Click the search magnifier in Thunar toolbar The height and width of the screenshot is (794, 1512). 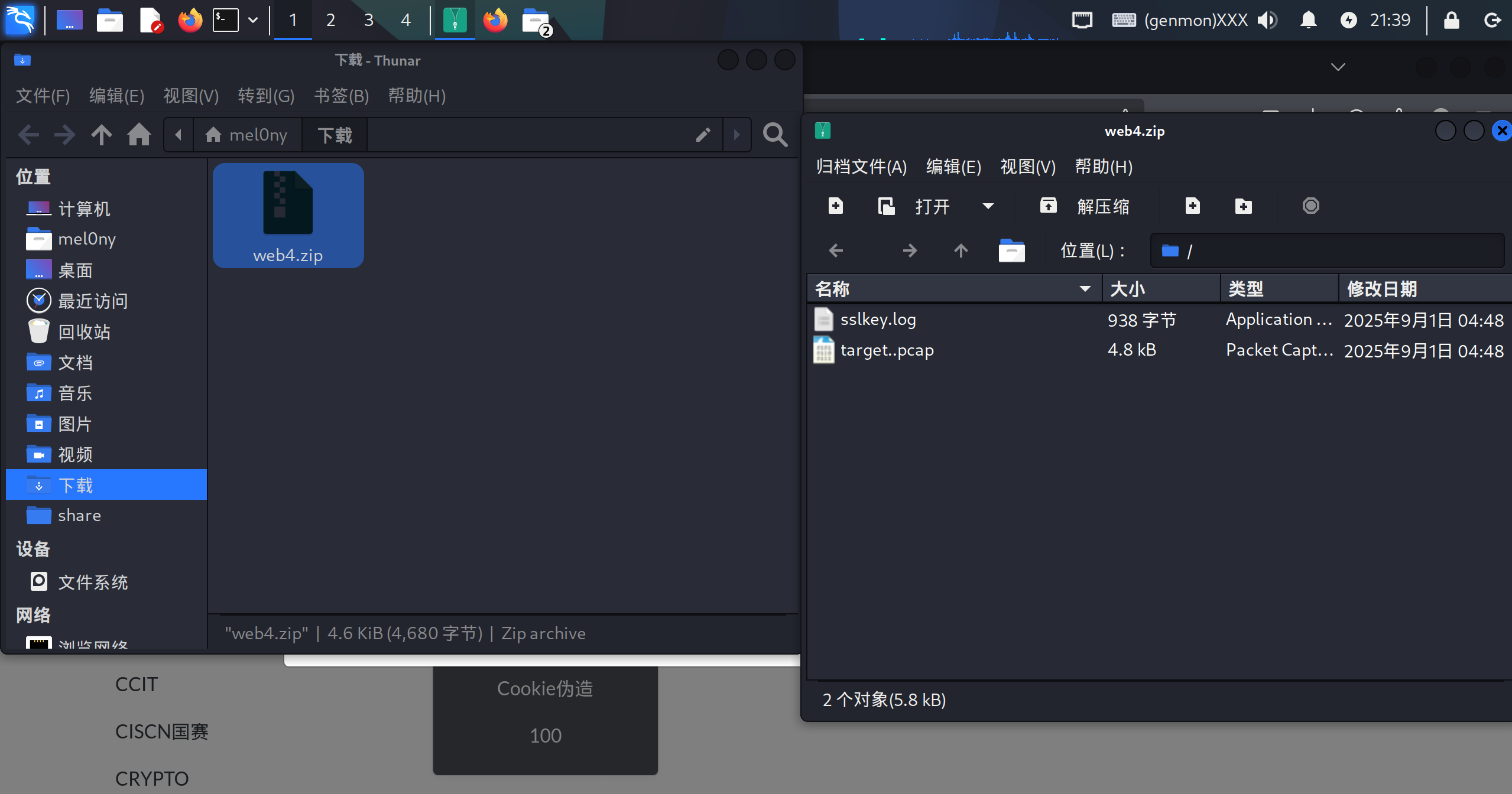coord(775,135)
